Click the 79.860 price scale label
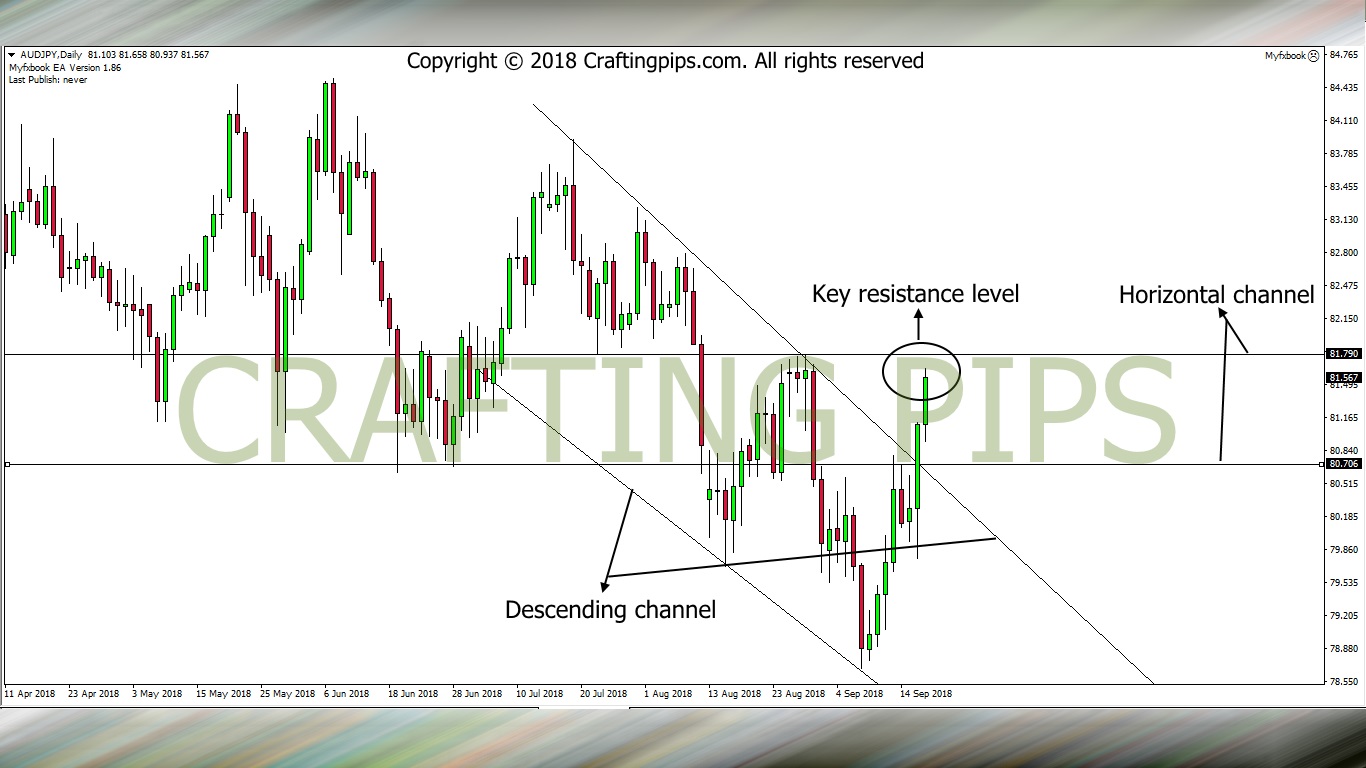Screen dimensions: 1366x768 1343,550
